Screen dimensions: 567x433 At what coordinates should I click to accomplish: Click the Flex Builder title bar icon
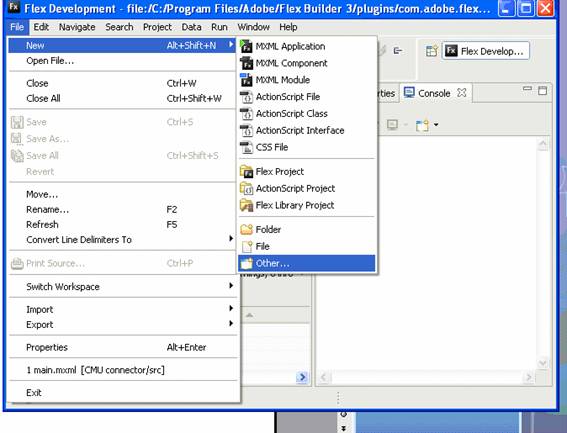pyautogui.click(x=14, y=7)
